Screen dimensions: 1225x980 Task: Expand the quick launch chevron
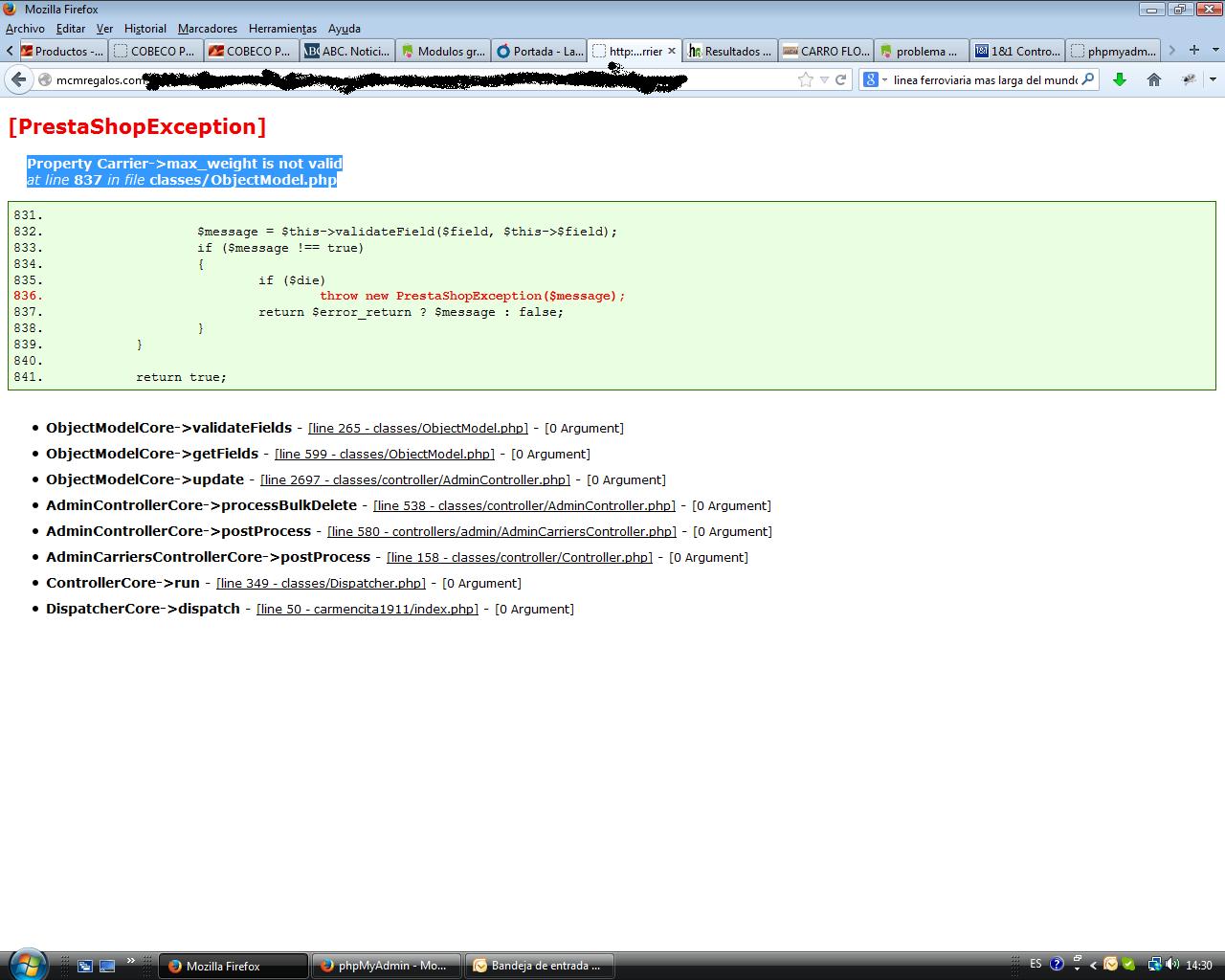click(131, 961)
